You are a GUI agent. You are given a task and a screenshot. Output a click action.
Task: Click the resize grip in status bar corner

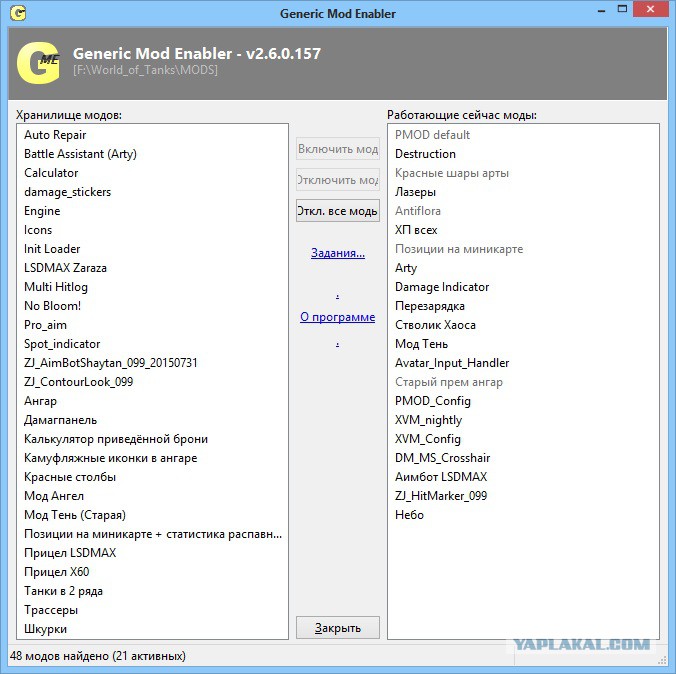(662, 660)
